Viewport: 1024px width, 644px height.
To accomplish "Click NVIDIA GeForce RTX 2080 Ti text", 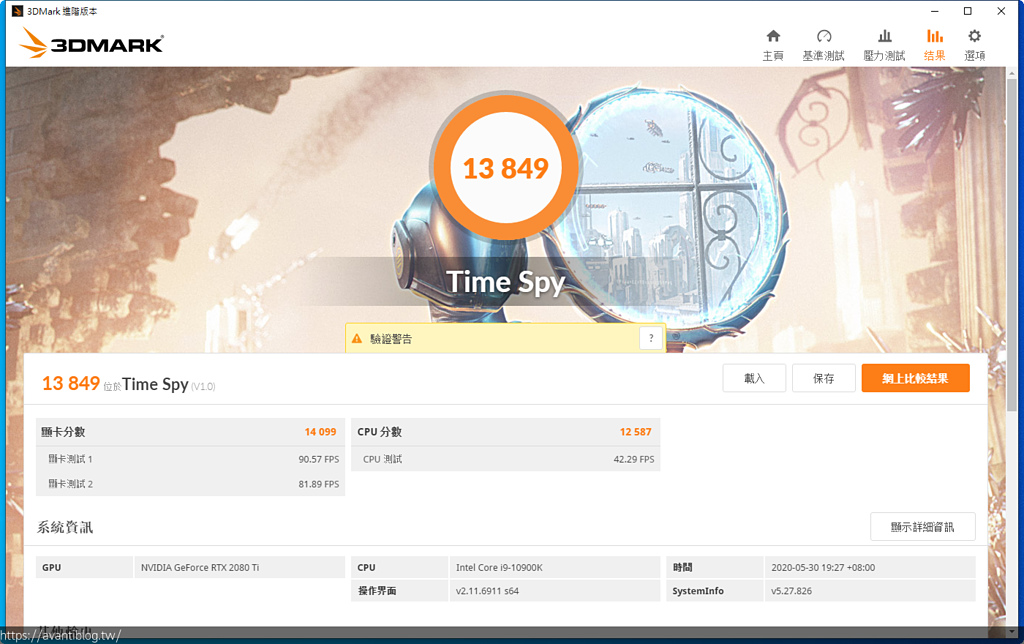I will (x=200, y=568).
